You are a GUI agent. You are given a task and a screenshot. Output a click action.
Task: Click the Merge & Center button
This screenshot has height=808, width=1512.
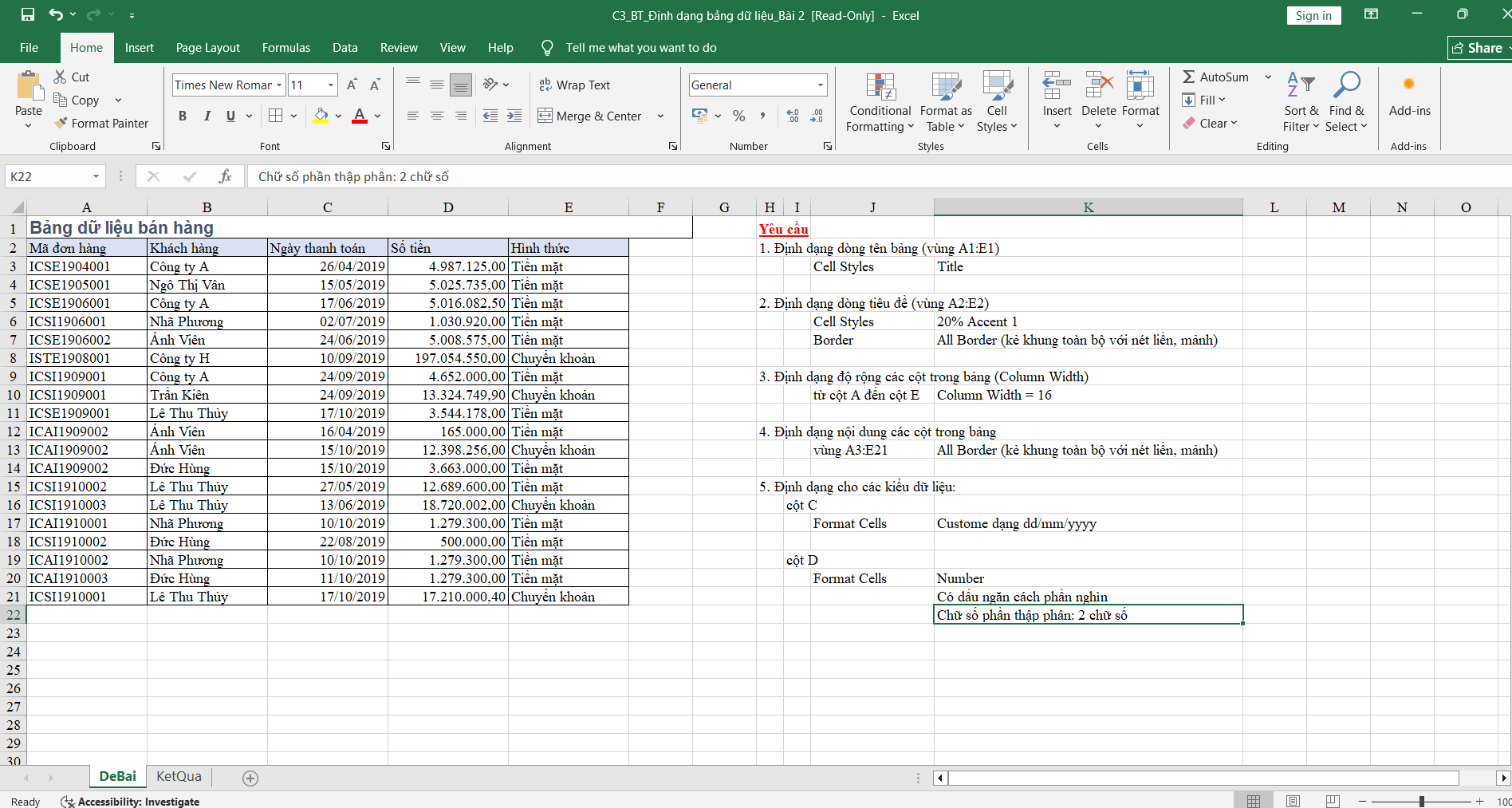pyautogui.click(x=590, y=116)
